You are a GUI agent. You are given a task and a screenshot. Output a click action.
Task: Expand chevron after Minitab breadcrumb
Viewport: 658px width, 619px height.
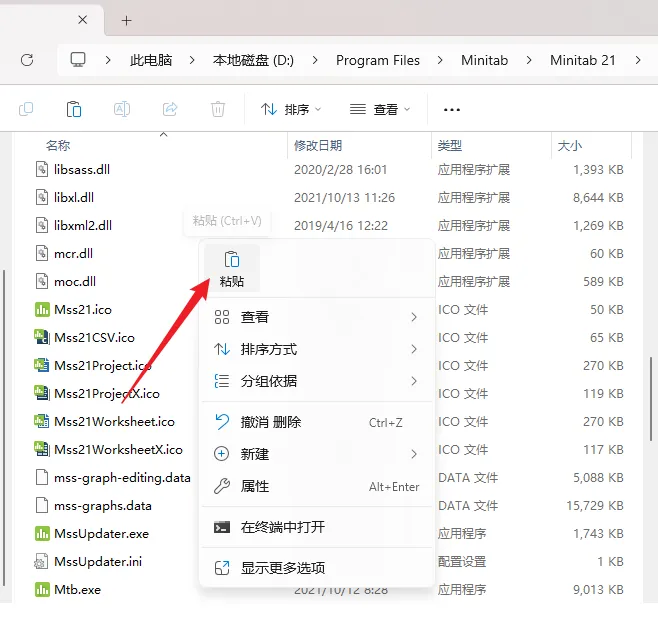tap(529, 60)
